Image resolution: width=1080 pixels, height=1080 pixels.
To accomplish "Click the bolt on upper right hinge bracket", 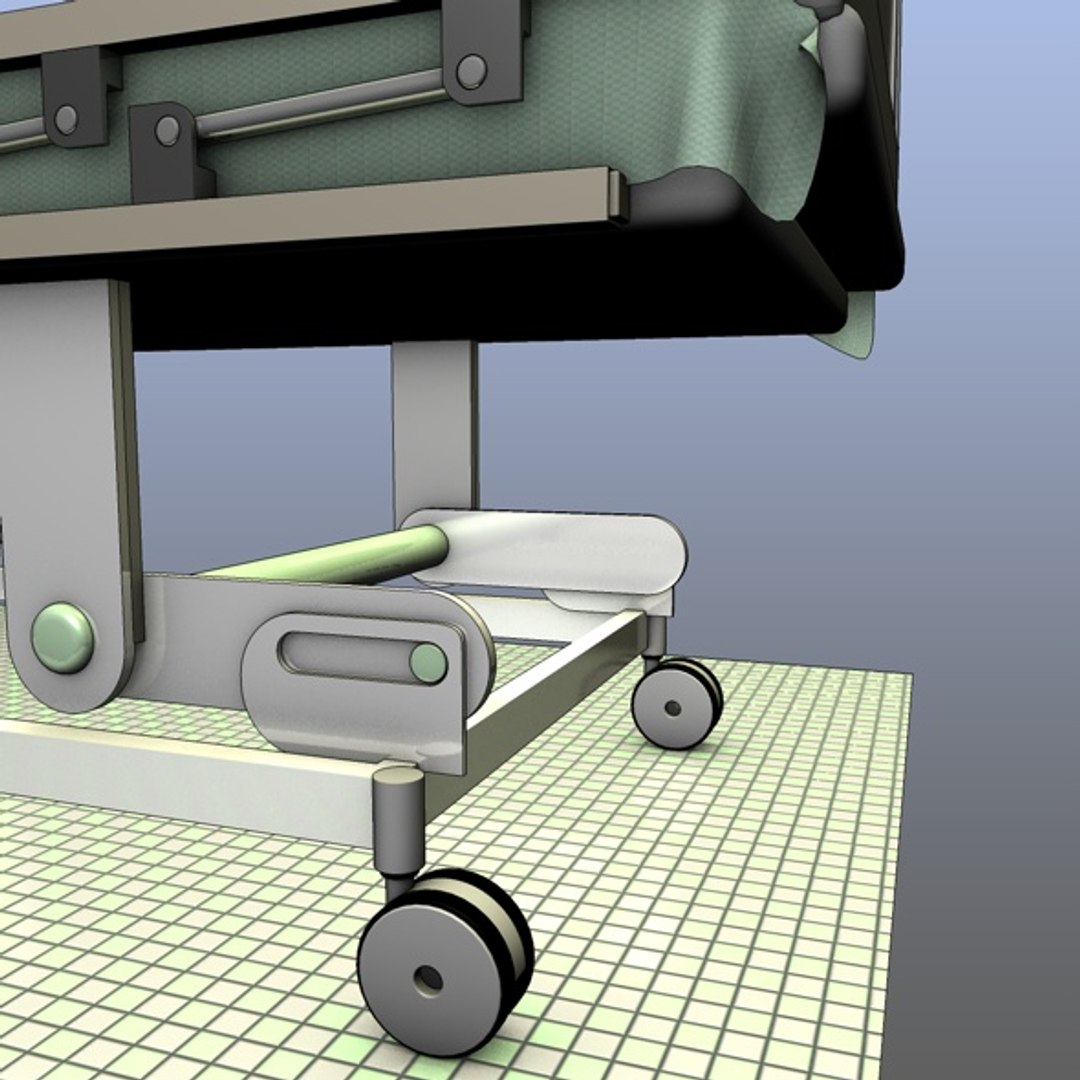I will point(472,71).
